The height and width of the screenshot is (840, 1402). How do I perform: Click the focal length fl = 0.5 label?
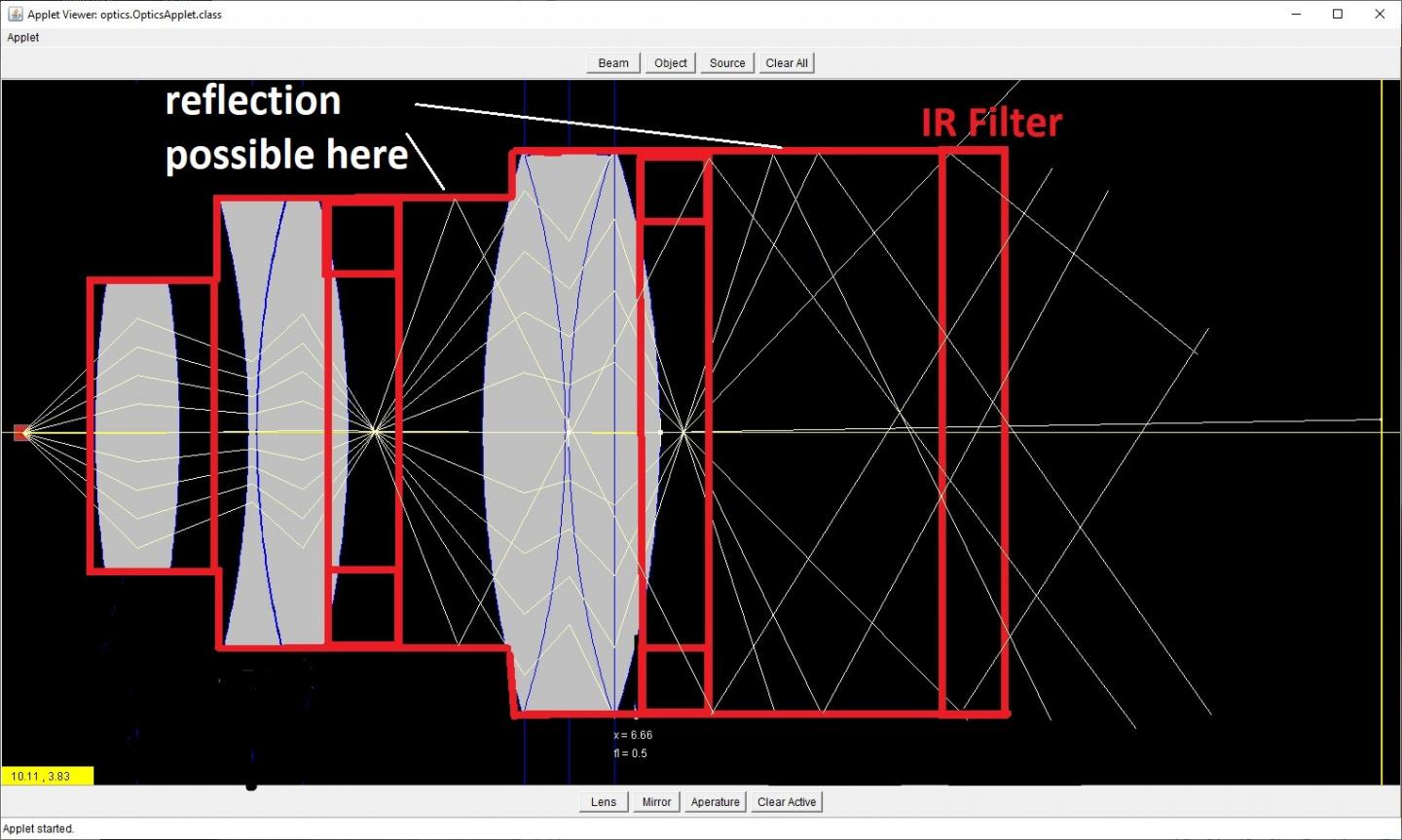630,753
